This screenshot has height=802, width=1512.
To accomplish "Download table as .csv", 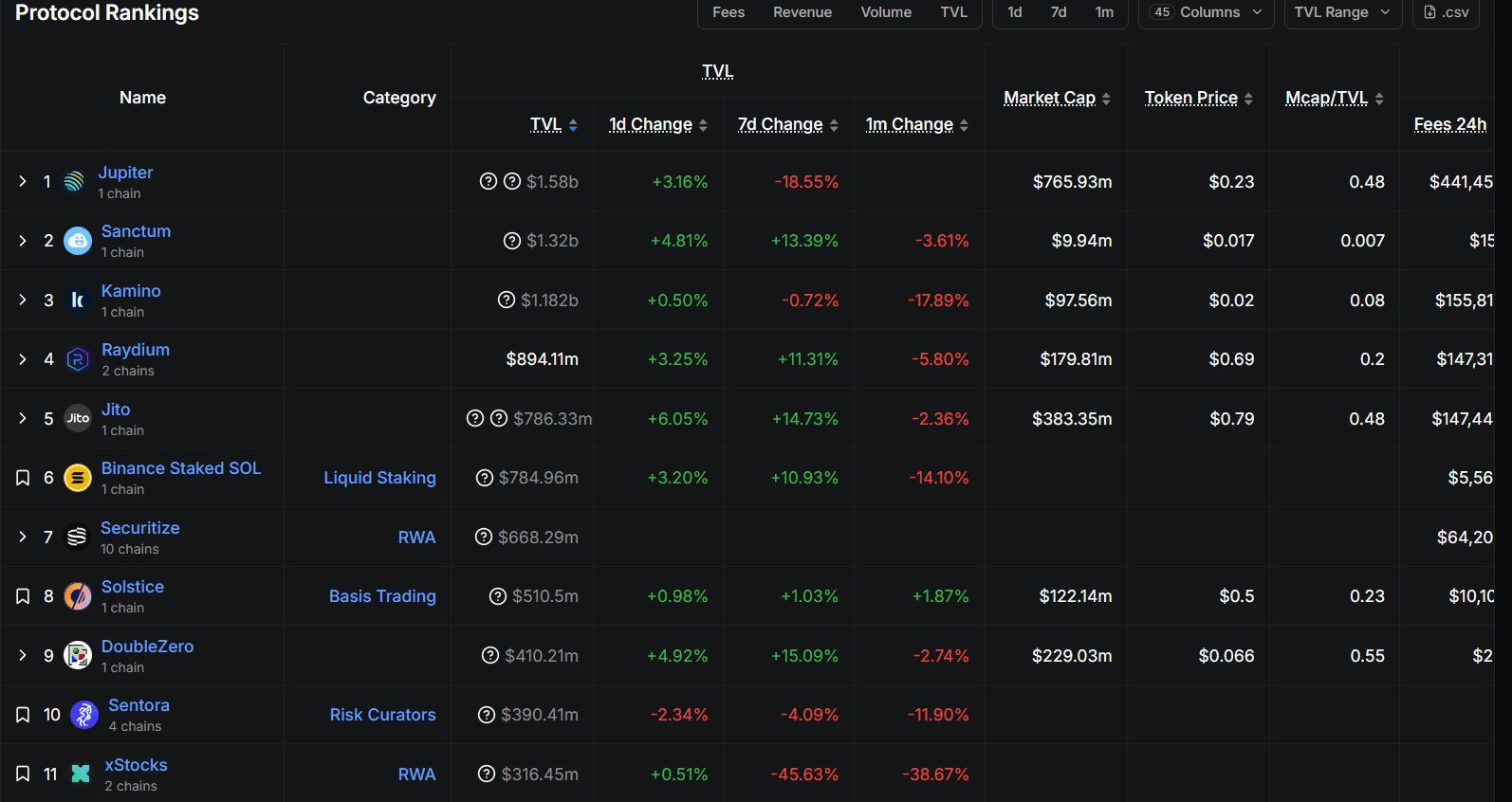I will [x=1446, y=12].
